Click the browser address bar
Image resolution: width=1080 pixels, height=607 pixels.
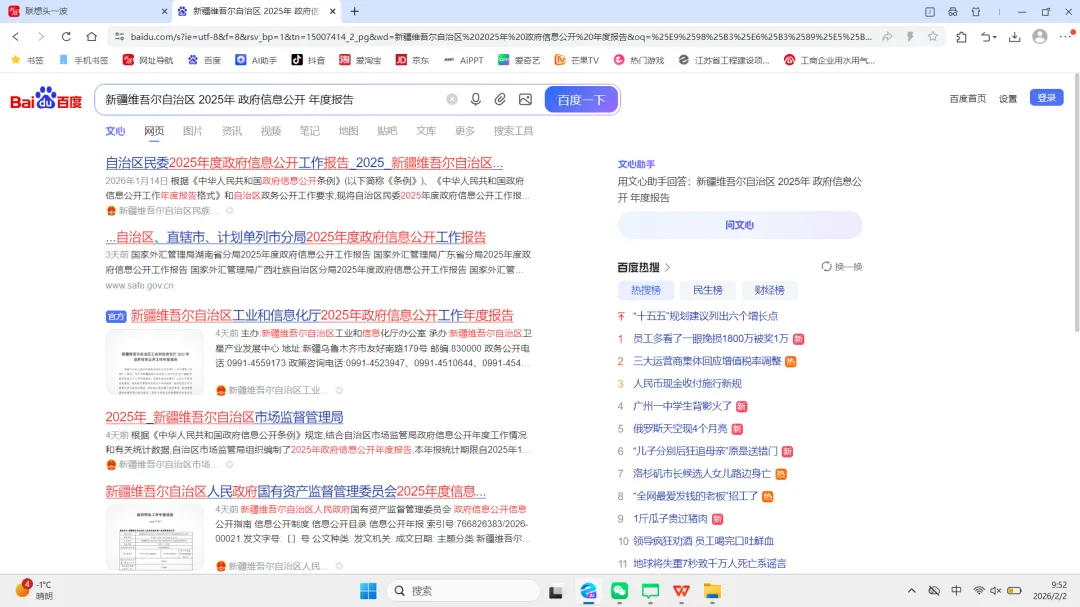pos(501,37)
